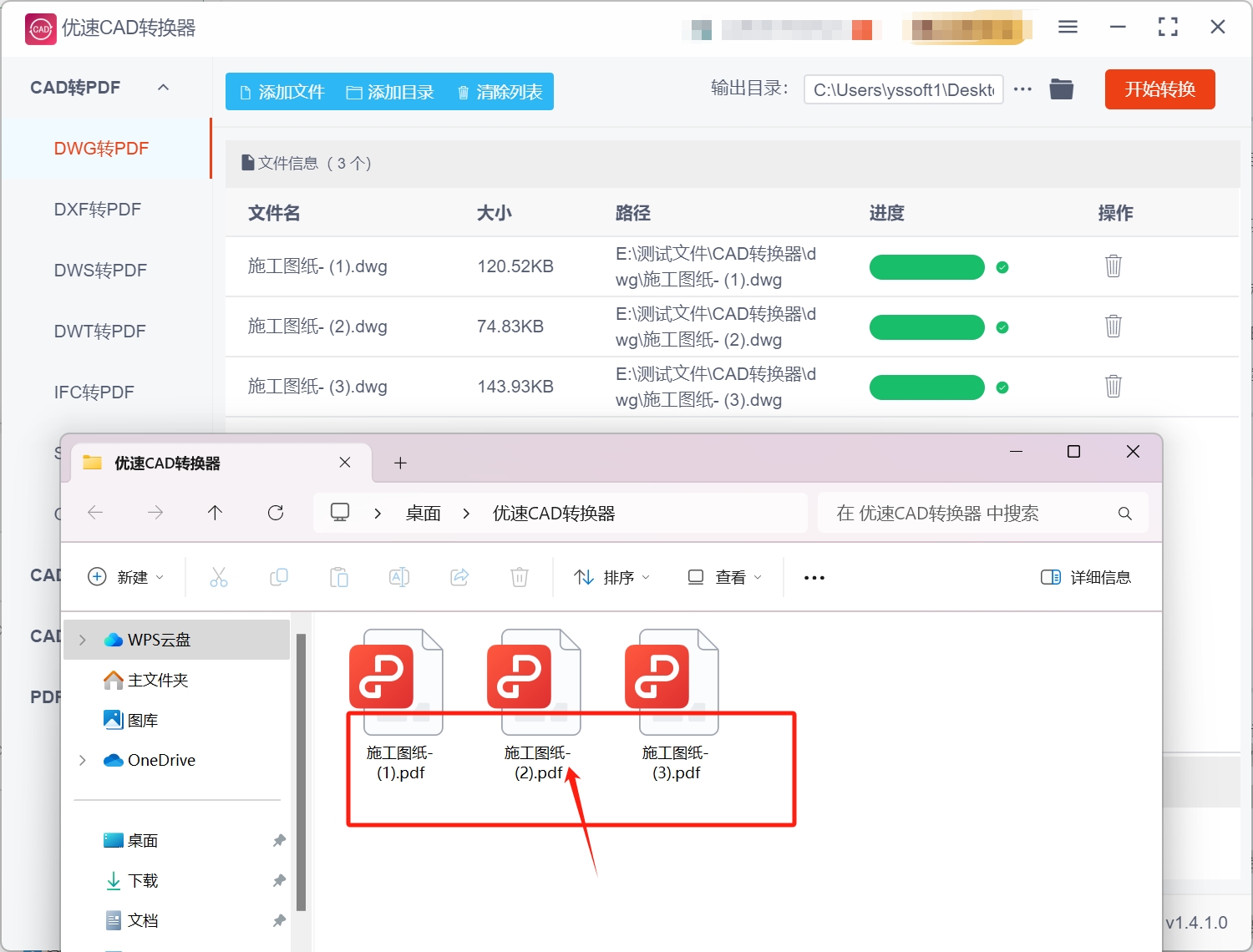Click the Share icon in Explorer toolbar
Image resolution: width=1253 pixels, height=952 pixels.
(459, 577)
